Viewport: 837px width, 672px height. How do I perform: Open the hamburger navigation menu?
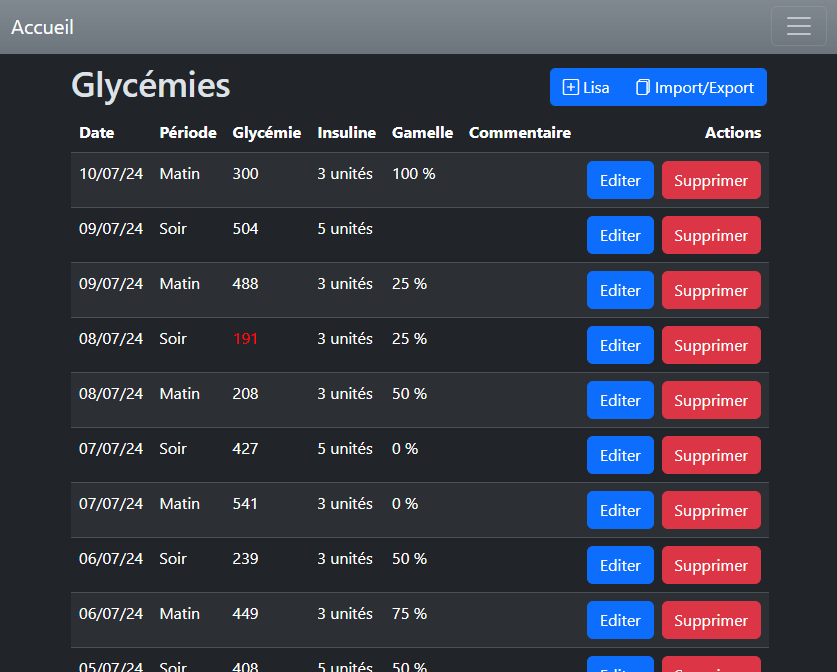pyautogui.click(x=798, y=26)
